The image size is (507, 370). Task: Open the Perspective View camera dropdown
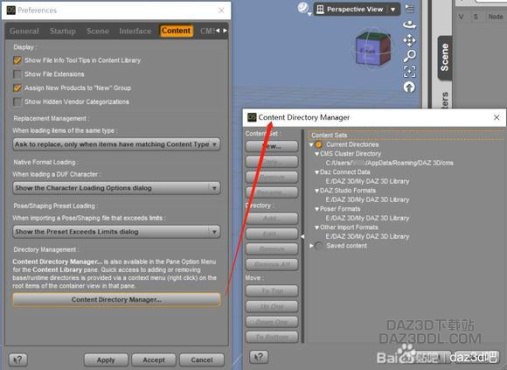[357, 9]
